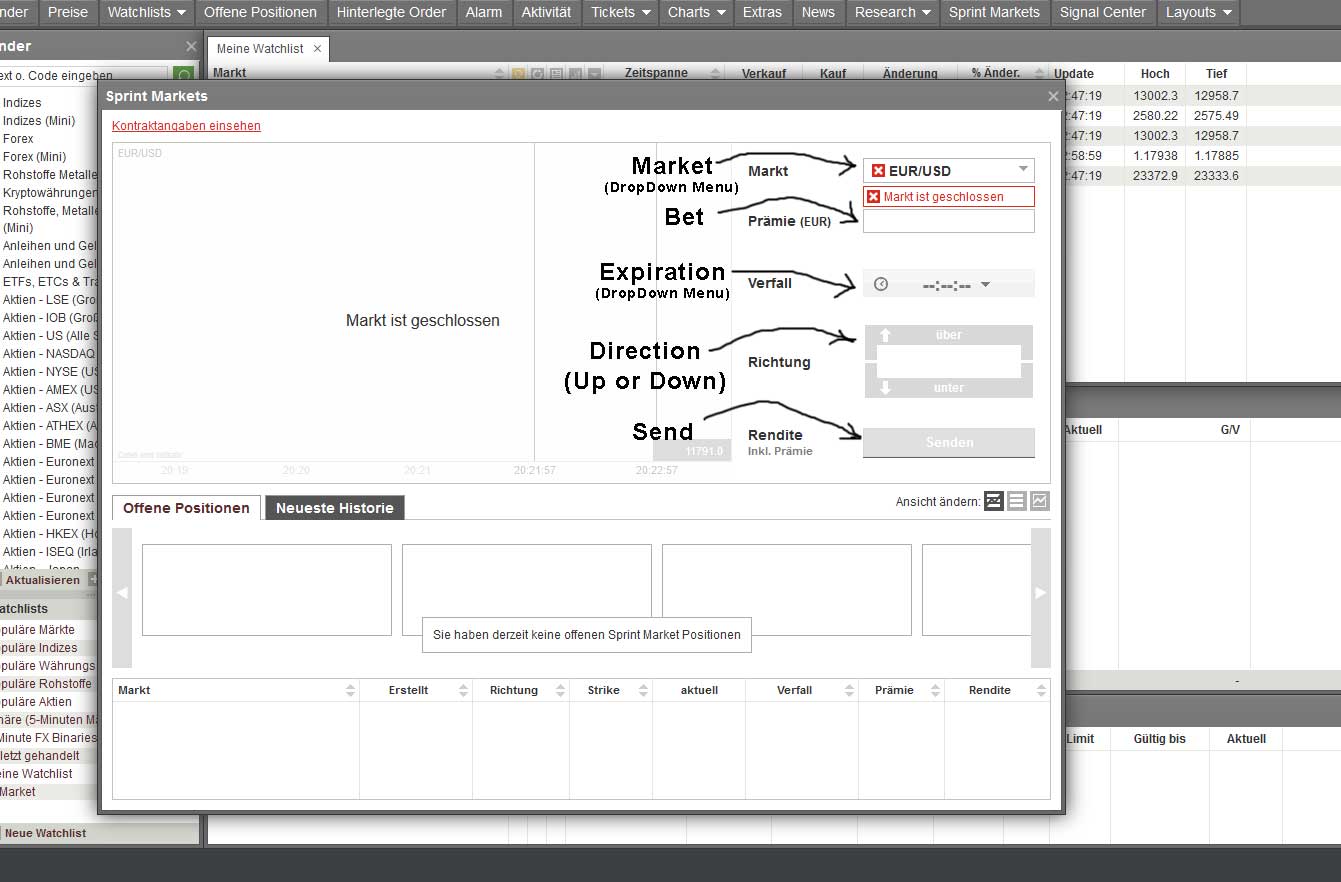This screenshot has width=1341, height=882.
Task: Open the Research menu
Action: (885, 13)
